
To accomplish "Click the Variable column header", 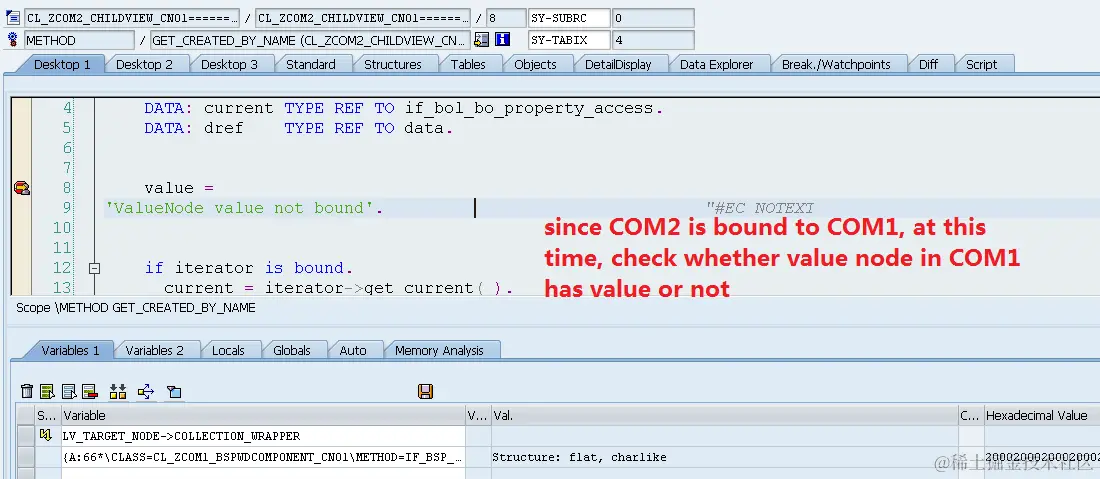I will (263, 415).
